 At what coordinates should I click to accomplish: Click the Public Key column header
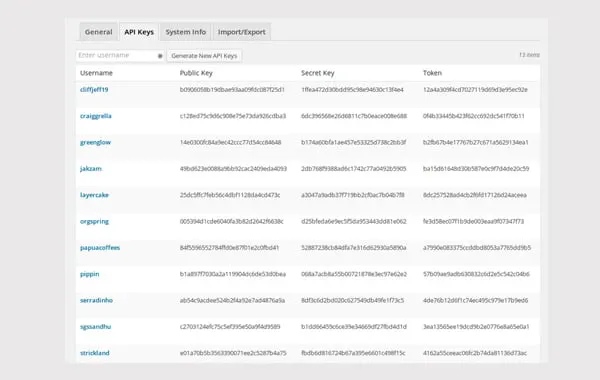(196, 73)
